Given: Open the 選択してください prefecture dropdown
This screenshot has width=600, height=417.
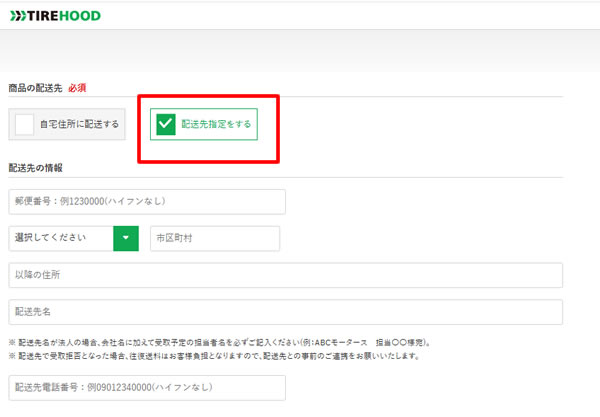Looking at the screenshot, I should pyautogui.click(x=73, y=238).
